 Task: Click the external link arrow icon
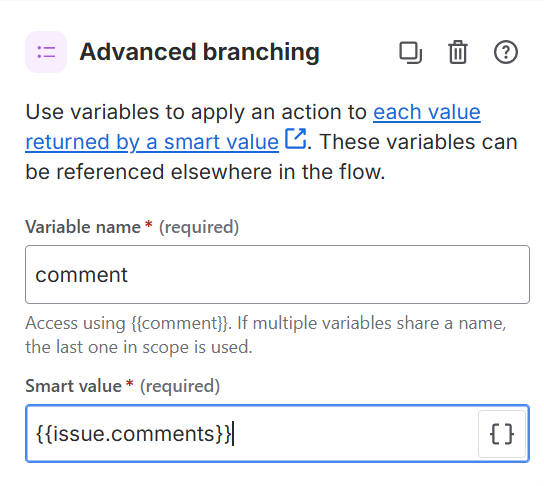(x=295, y=138)
